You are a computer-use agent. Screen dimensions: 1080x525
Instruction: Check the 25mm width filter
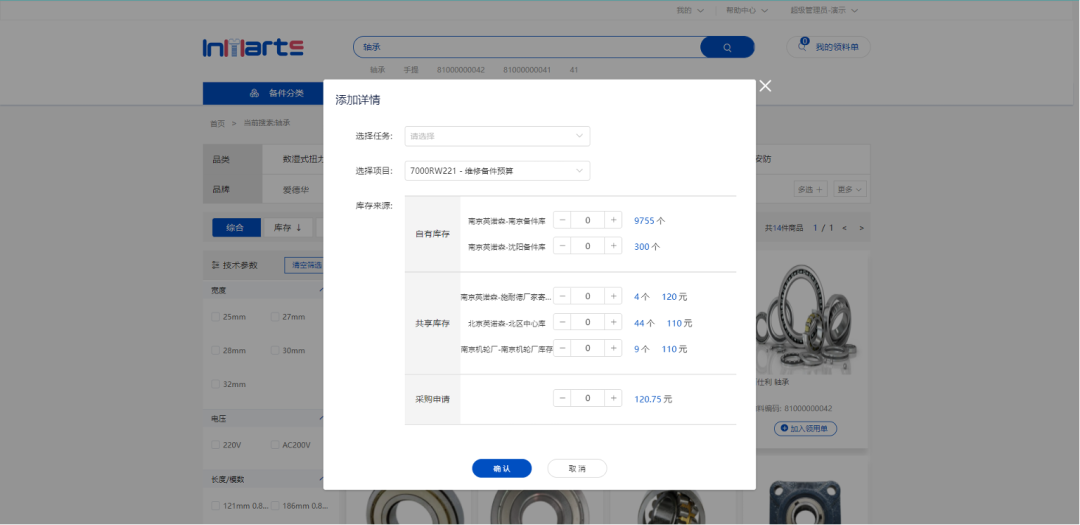click(216, 317)
